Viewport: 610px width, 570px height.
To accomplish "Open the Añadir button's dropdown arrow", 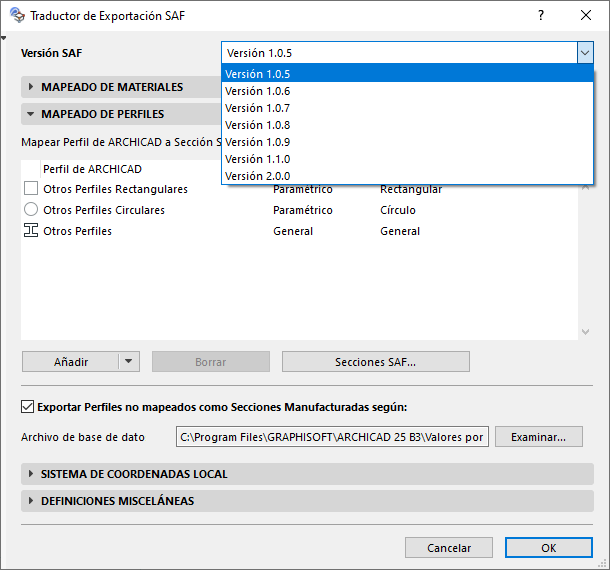I will tap(129, 361).
